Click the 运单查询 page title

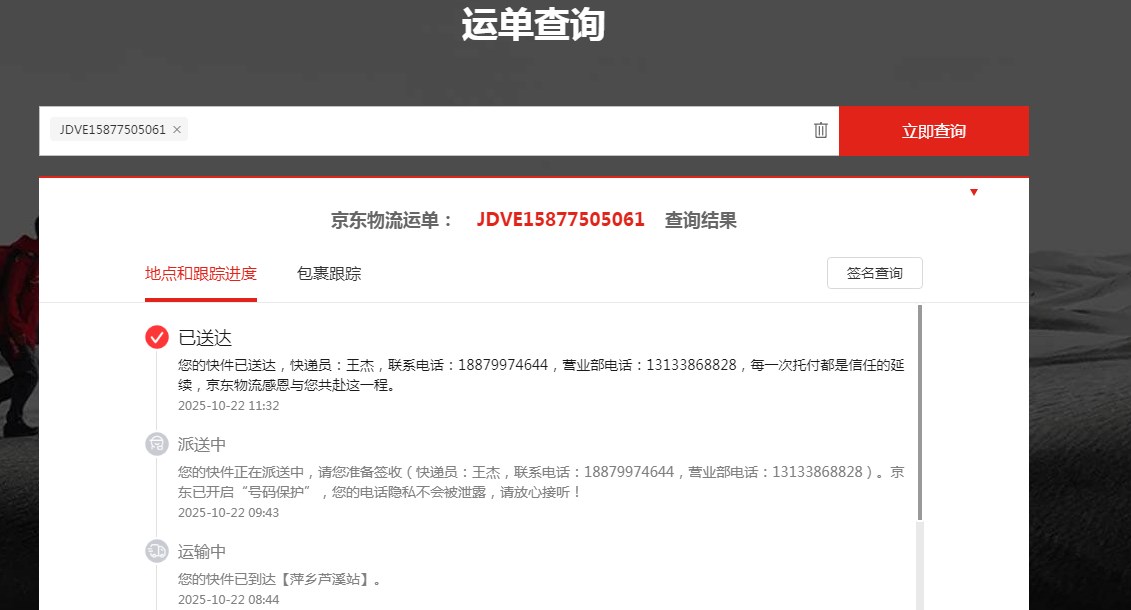[533, 24]
